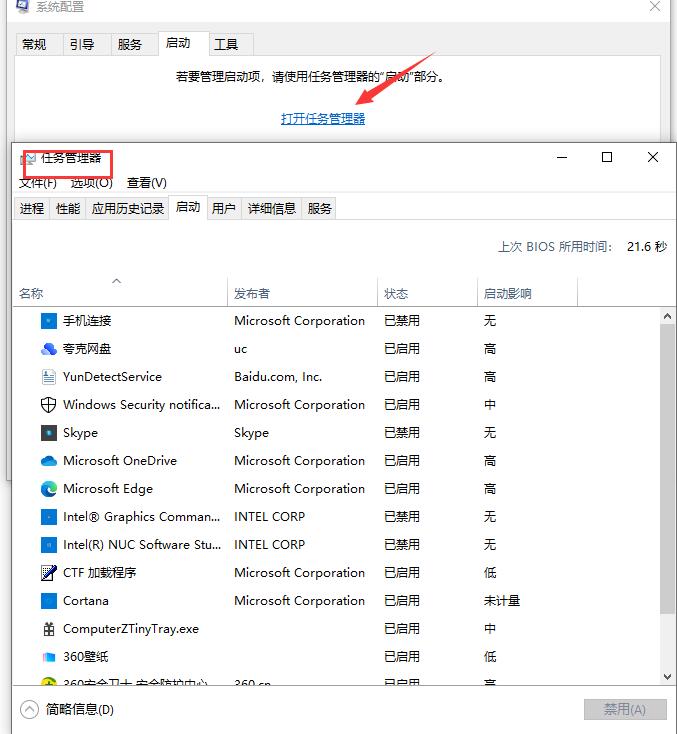
Task: Switch to the 性能 tab
Action: click(x=68, y=208)
